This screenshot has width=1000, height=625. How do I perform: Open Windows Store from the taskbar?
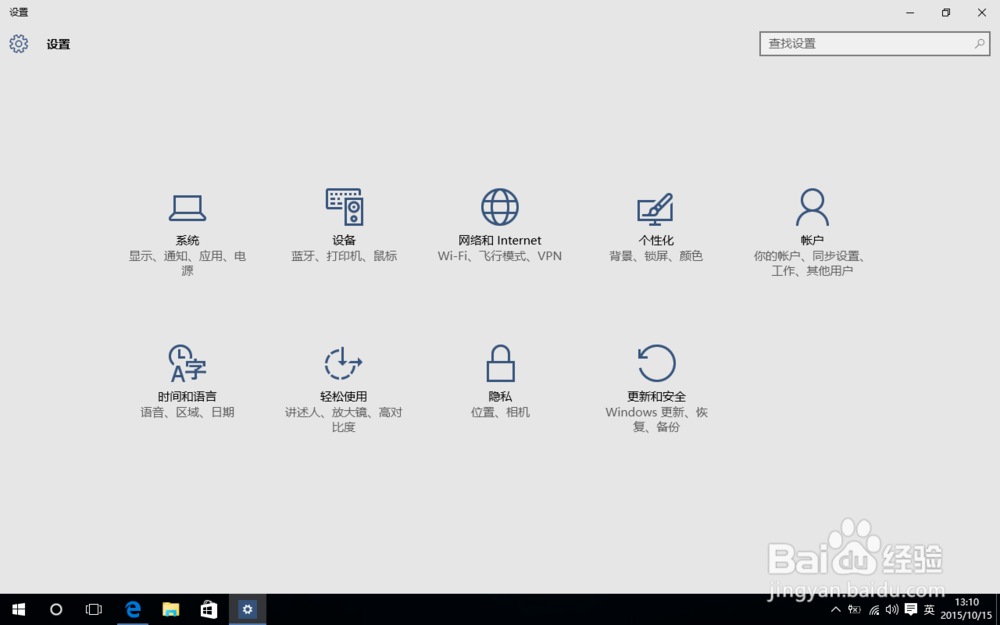[x=208, y=609]
